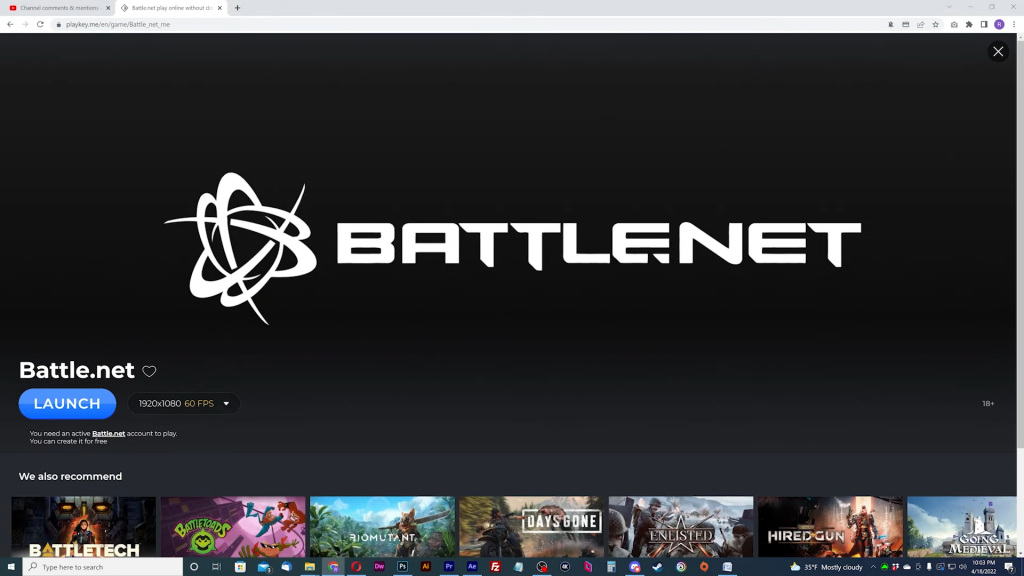Open a new browser tab
Image resolution: width=1024 pixels, height=576 pixels.
[x=237, y=8]
